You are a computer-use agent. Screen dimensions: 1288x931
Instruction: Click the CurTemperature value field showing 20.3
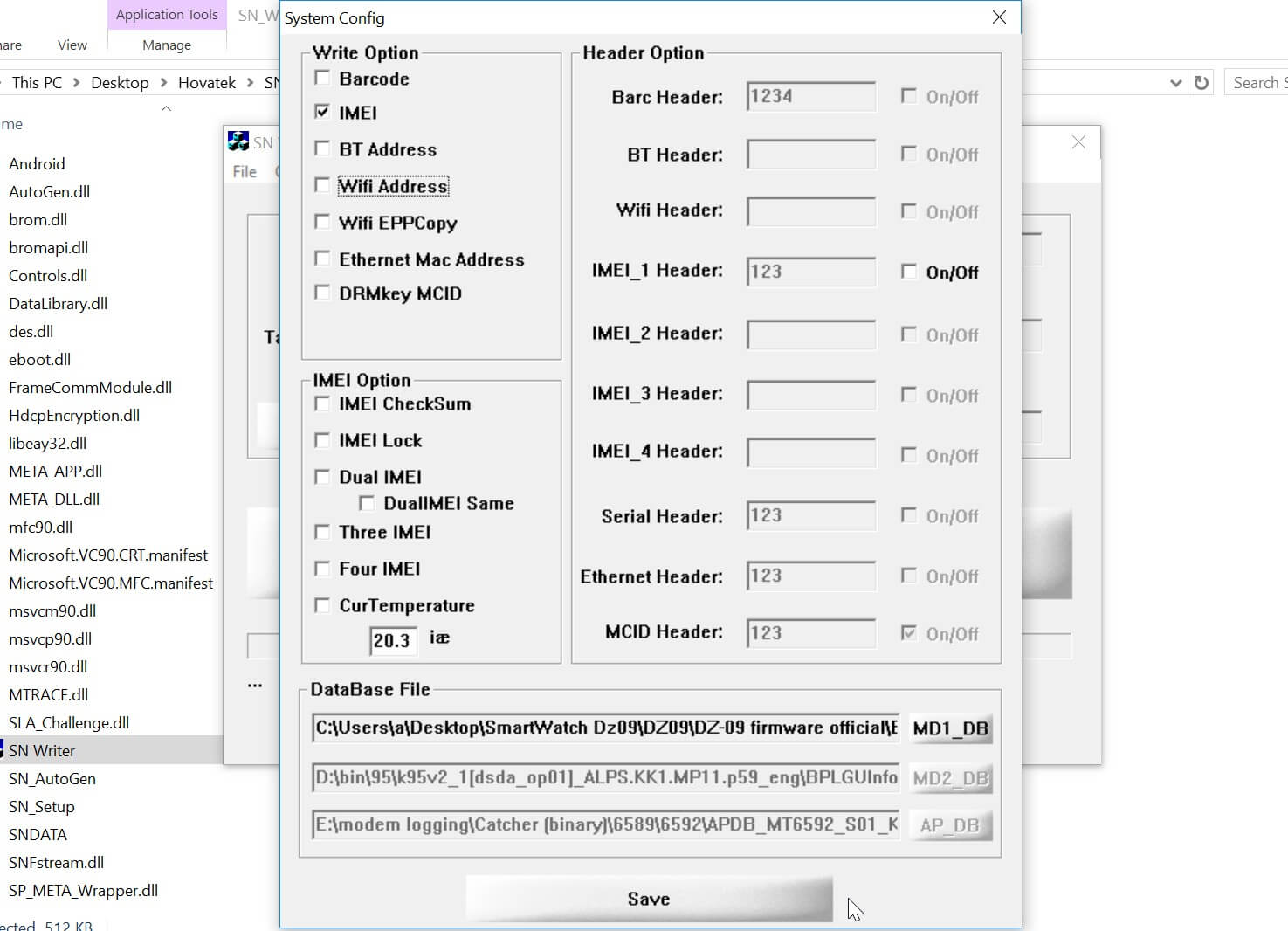pyautogui.click(x=392, y=640)
